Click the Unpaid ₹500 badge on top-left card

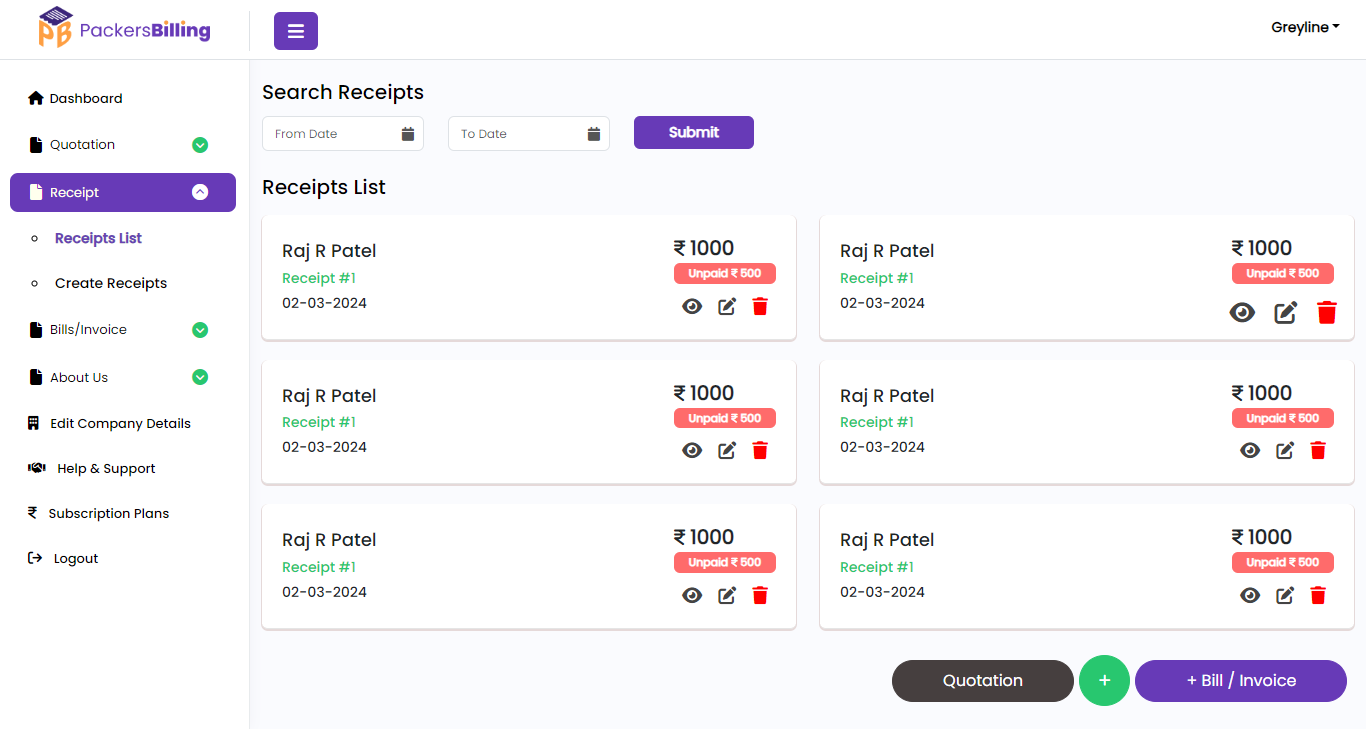pyautogui.click(x=725, y=273)
